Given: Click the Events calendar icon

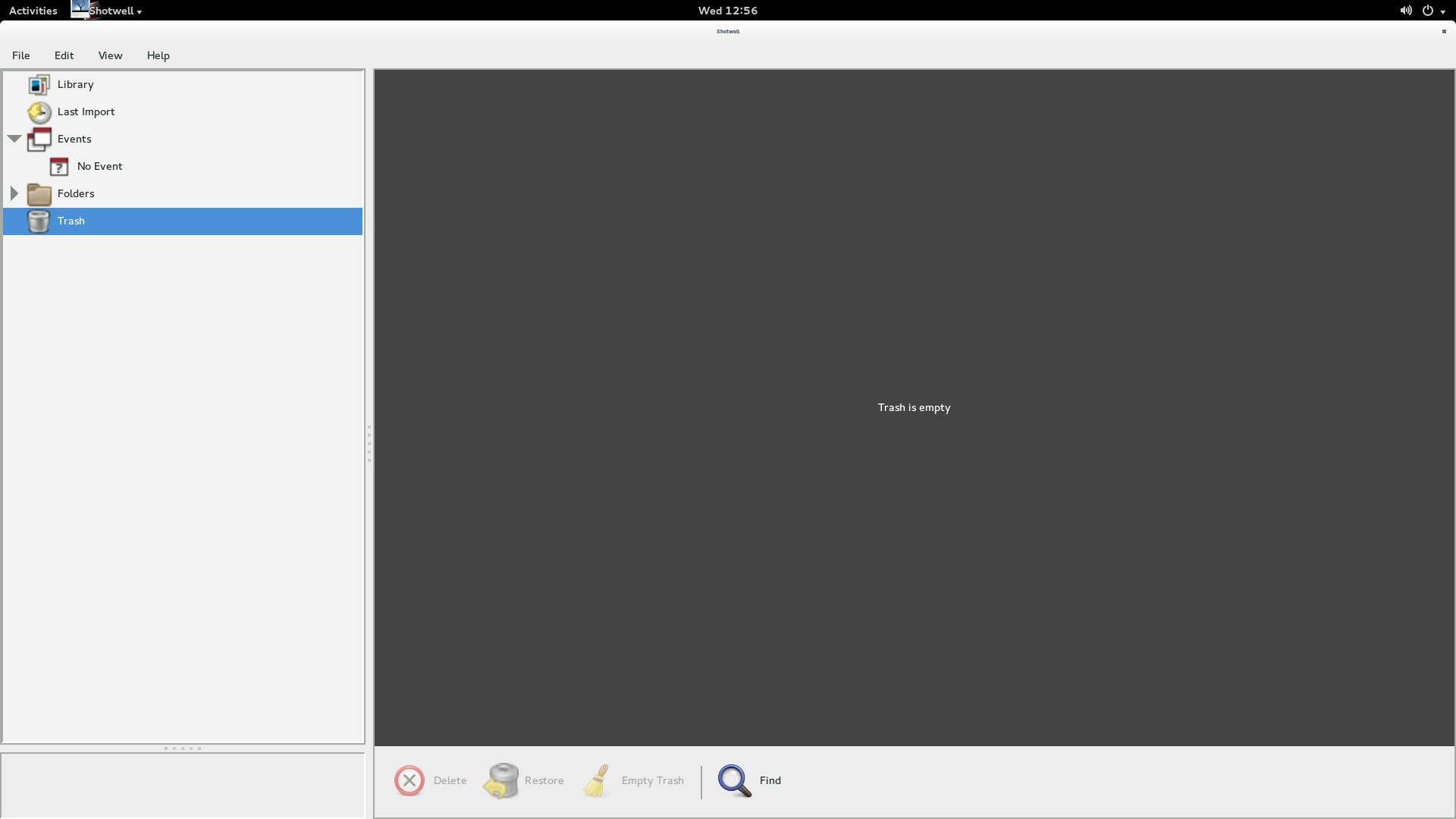Looking at the screenshot, I should tap(39, 140).
